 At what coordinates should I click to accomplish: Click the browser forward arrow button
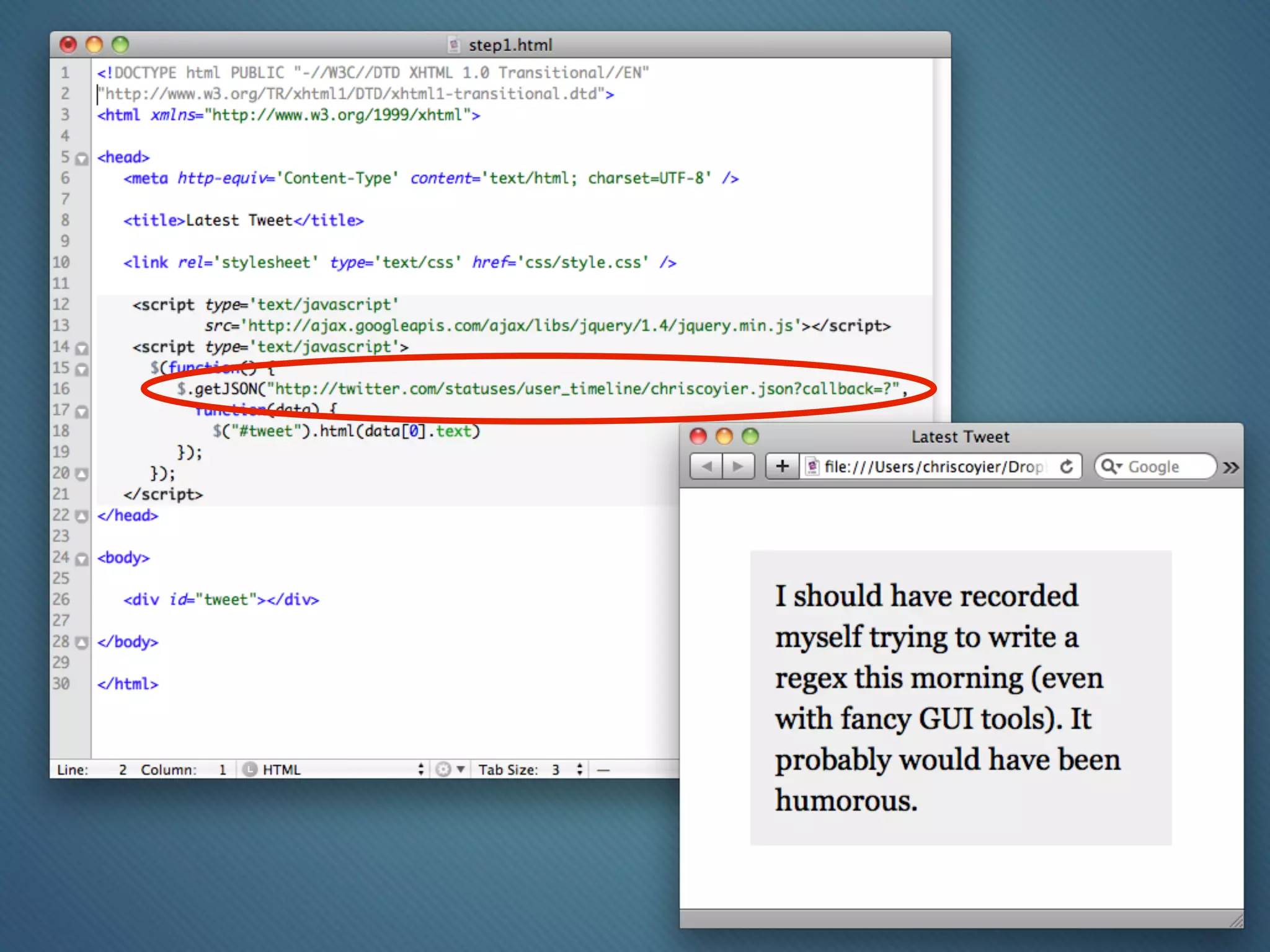[738, 466]
